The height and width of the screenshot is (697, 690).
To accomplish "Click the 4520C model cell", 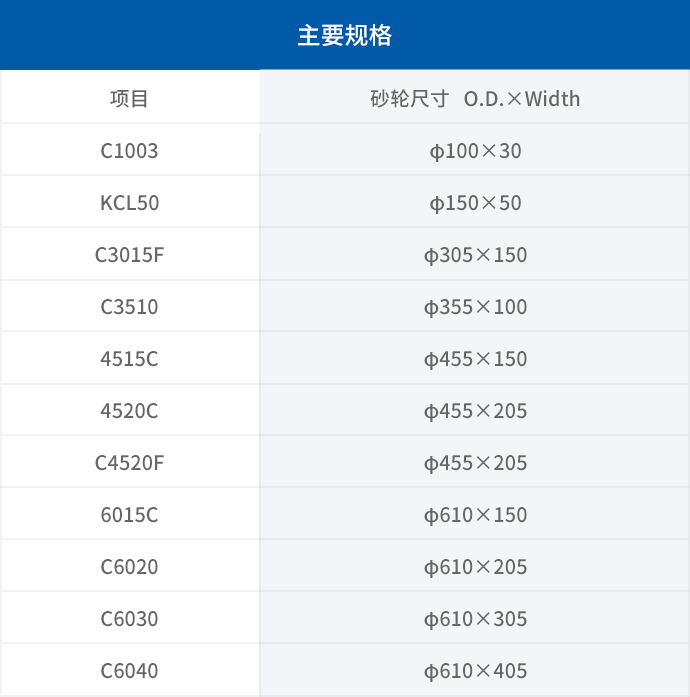I will tap(129, 411).
